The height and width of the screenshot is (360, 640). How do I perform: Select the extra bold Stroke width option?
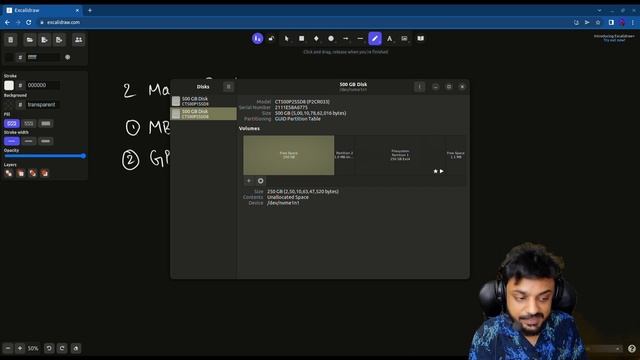[x=46, y=141]
